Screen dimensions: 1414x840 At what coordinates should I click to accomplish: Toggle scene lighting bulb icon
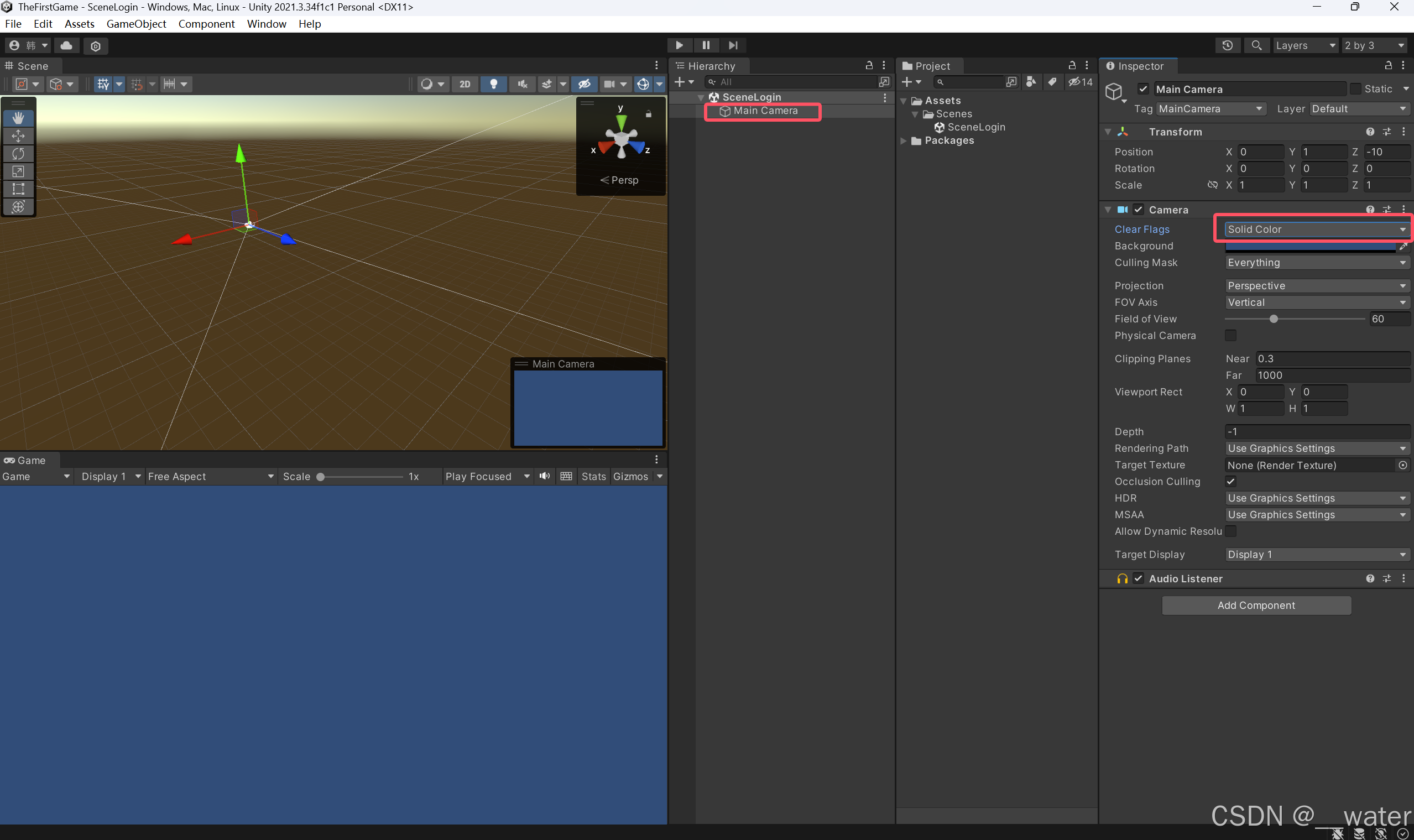494,85
